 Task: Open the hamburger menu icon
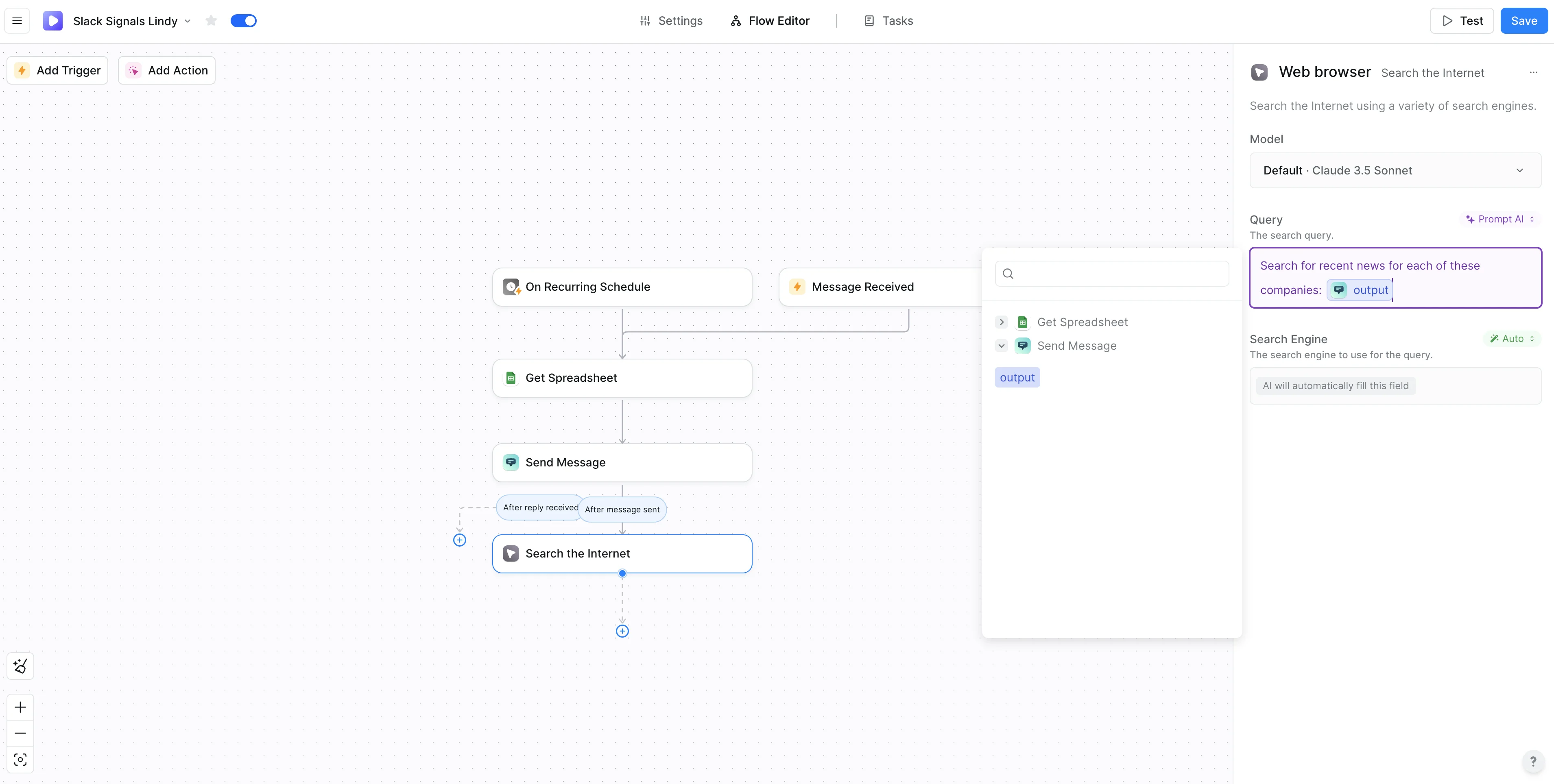17,21
